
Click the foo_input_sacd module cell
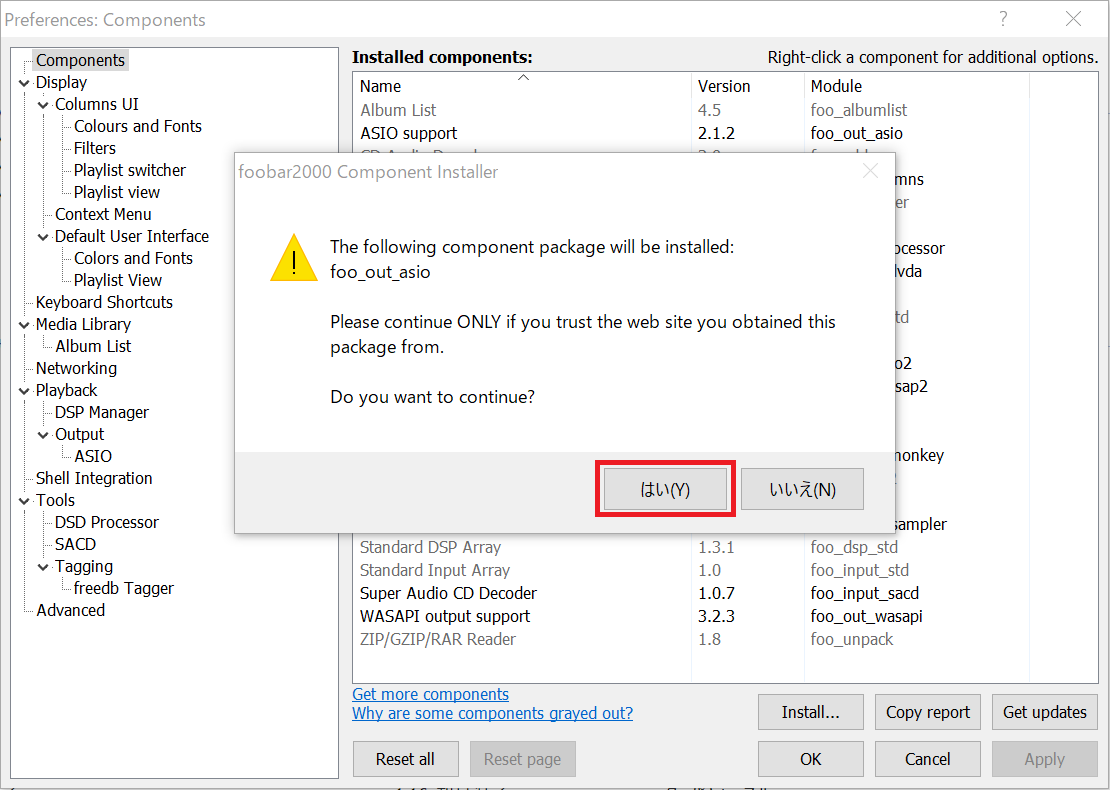pyautogui.click(x=864, y=593)
